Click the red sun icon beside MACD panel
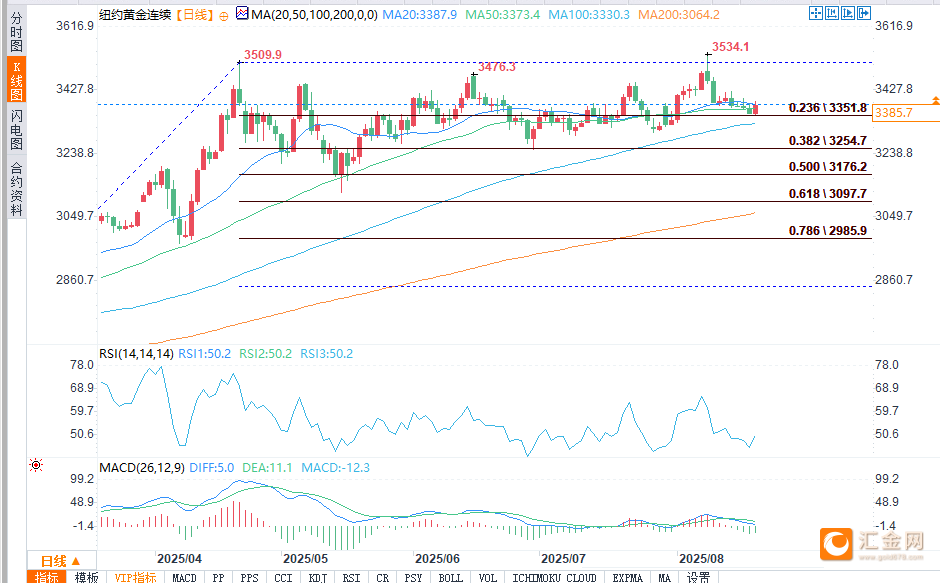The image size is (940, 583). [36, 465]
